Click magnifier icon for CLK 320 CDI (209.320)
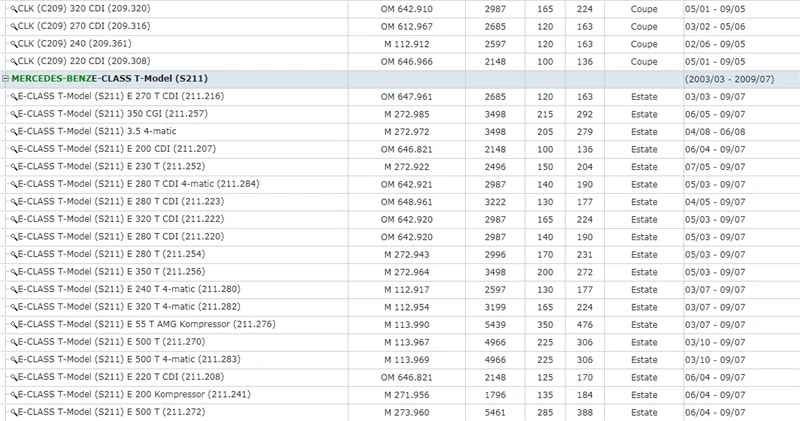 (x=14, y=9)
